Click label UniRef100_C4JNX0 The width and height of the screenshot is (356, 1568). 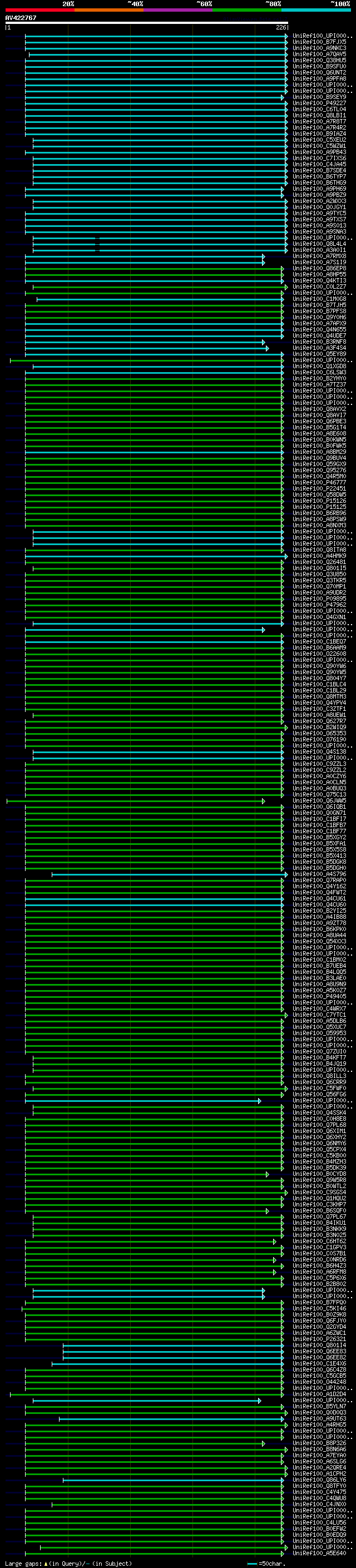pyautogui.click(x=319, y=1505)
